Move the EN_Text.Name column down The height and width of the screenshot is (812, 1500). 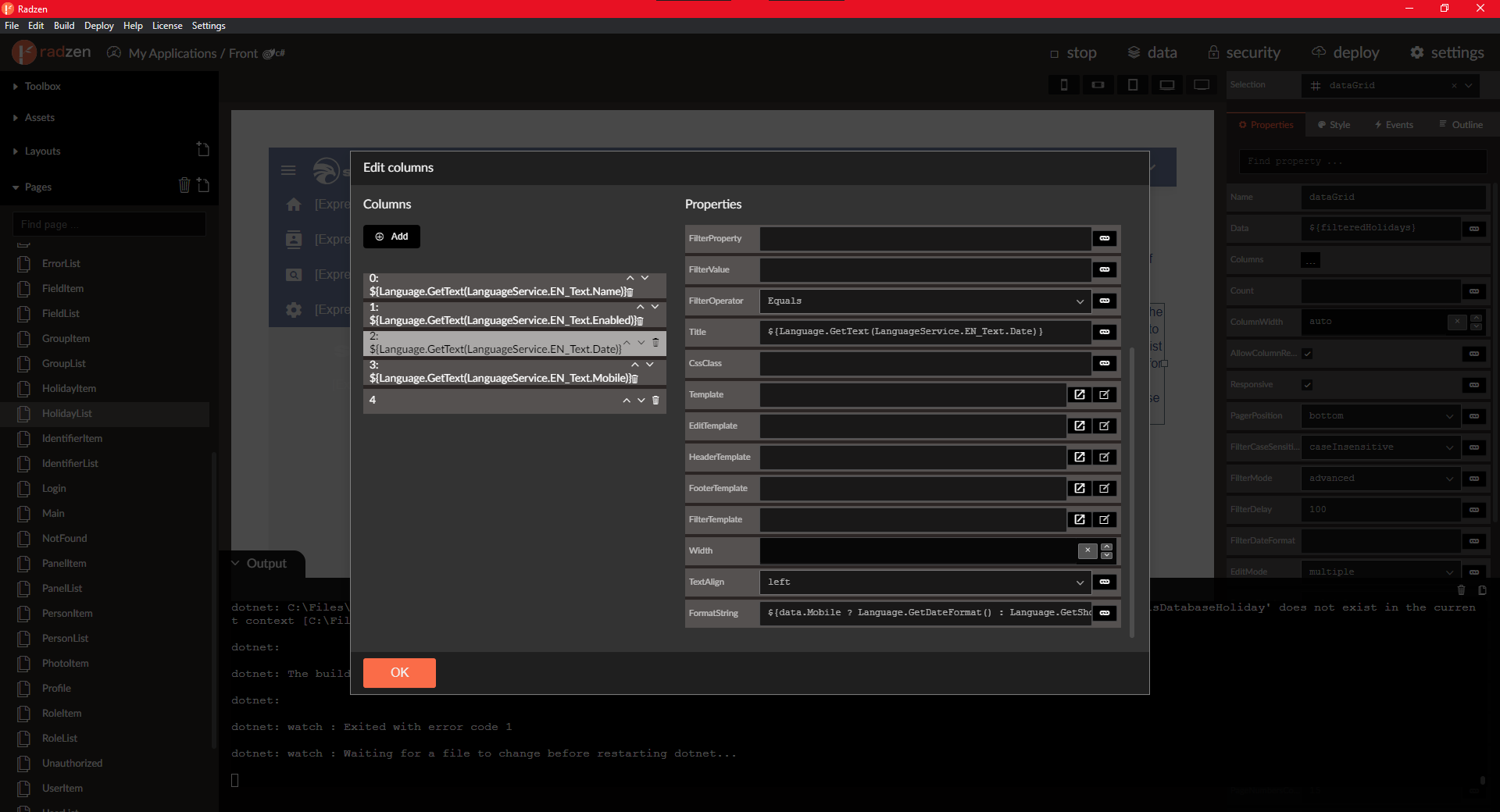[645, 278]
